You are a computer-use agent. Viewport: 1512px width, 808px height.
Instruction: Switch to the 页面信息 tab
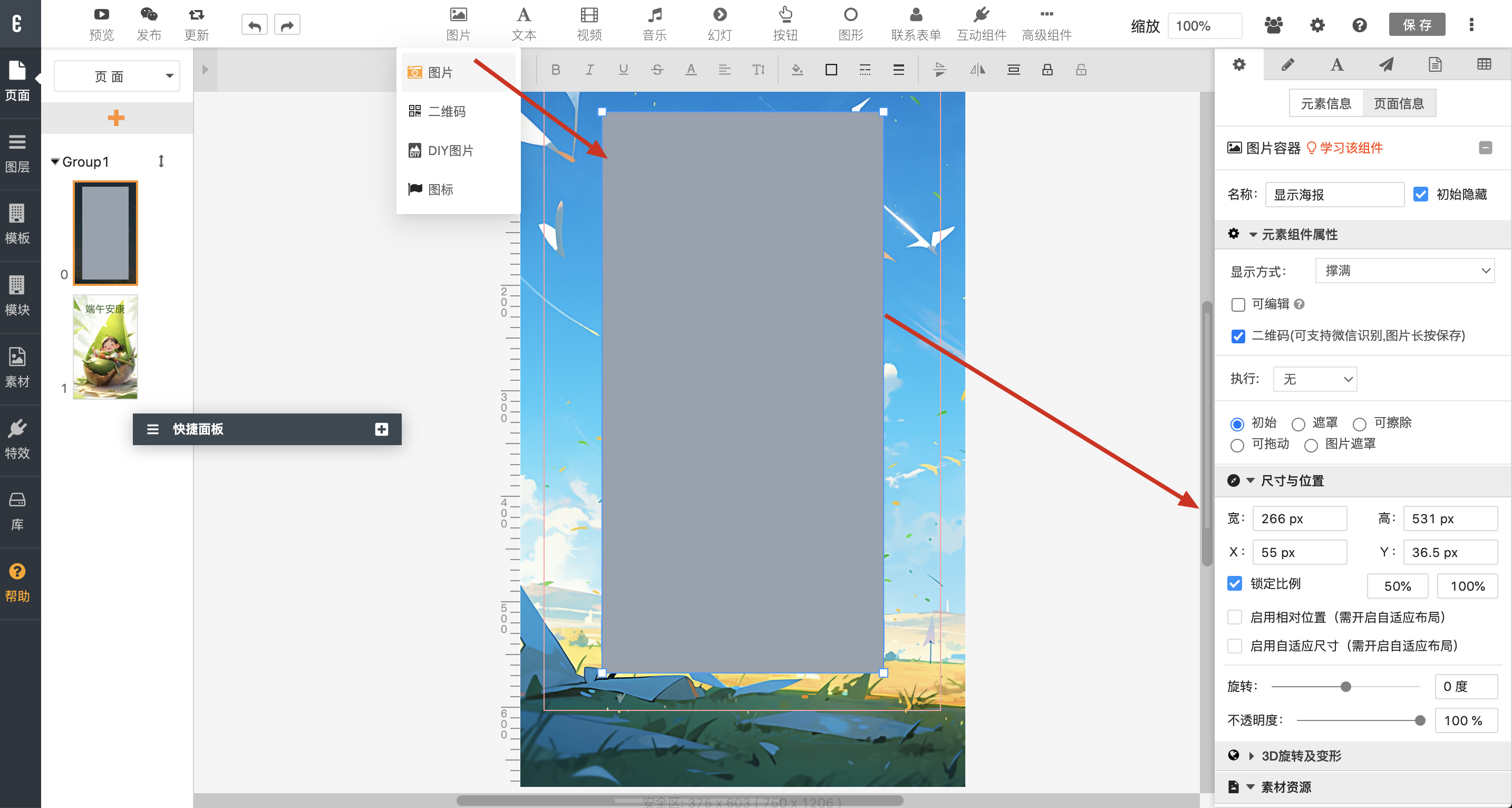(x=1399, y=104)
